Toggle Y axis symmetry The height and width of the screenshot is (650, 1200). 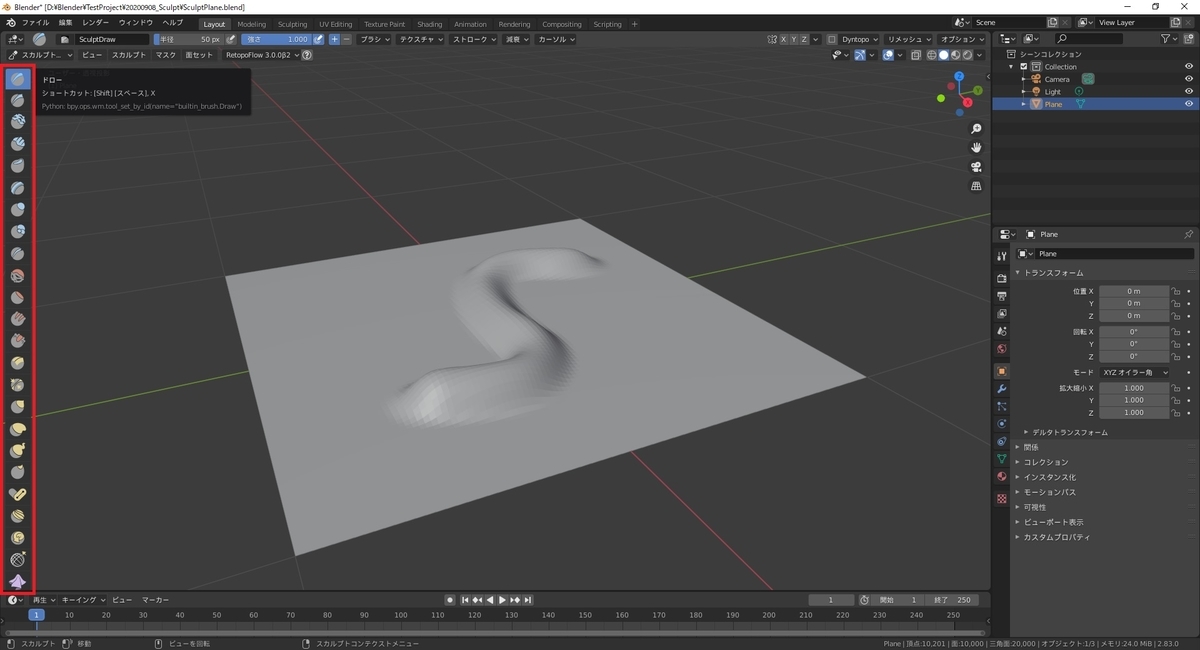point(796,39)
